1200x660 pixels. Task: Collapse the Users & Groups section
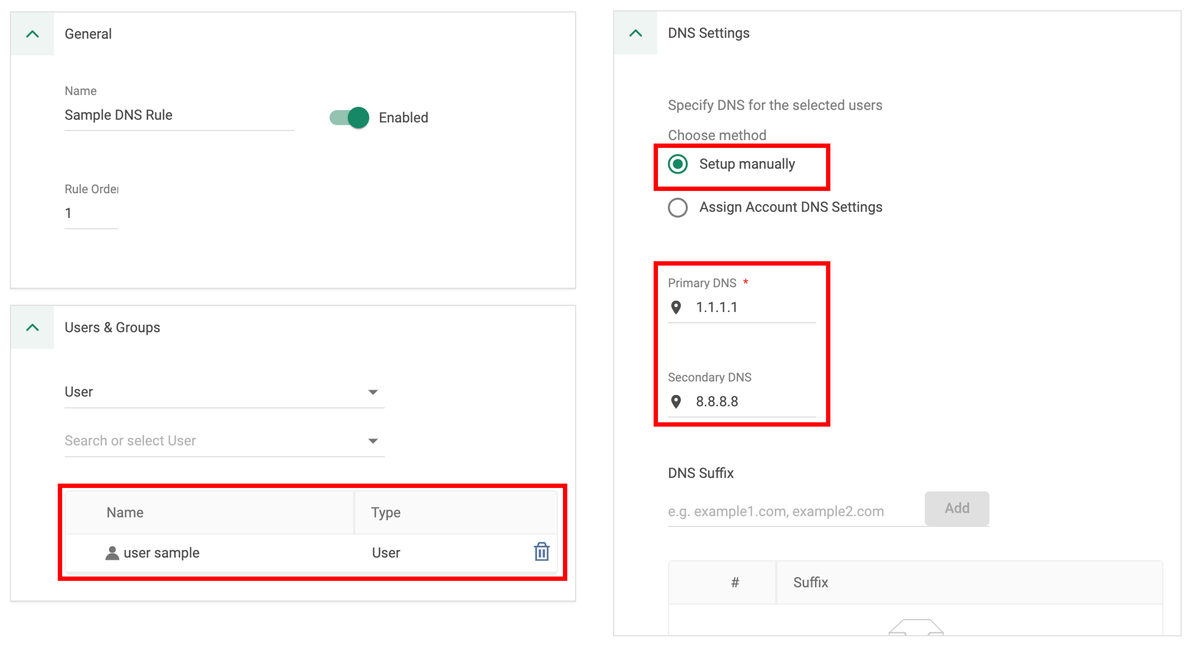pyautogui.click(x=32, y=328)
